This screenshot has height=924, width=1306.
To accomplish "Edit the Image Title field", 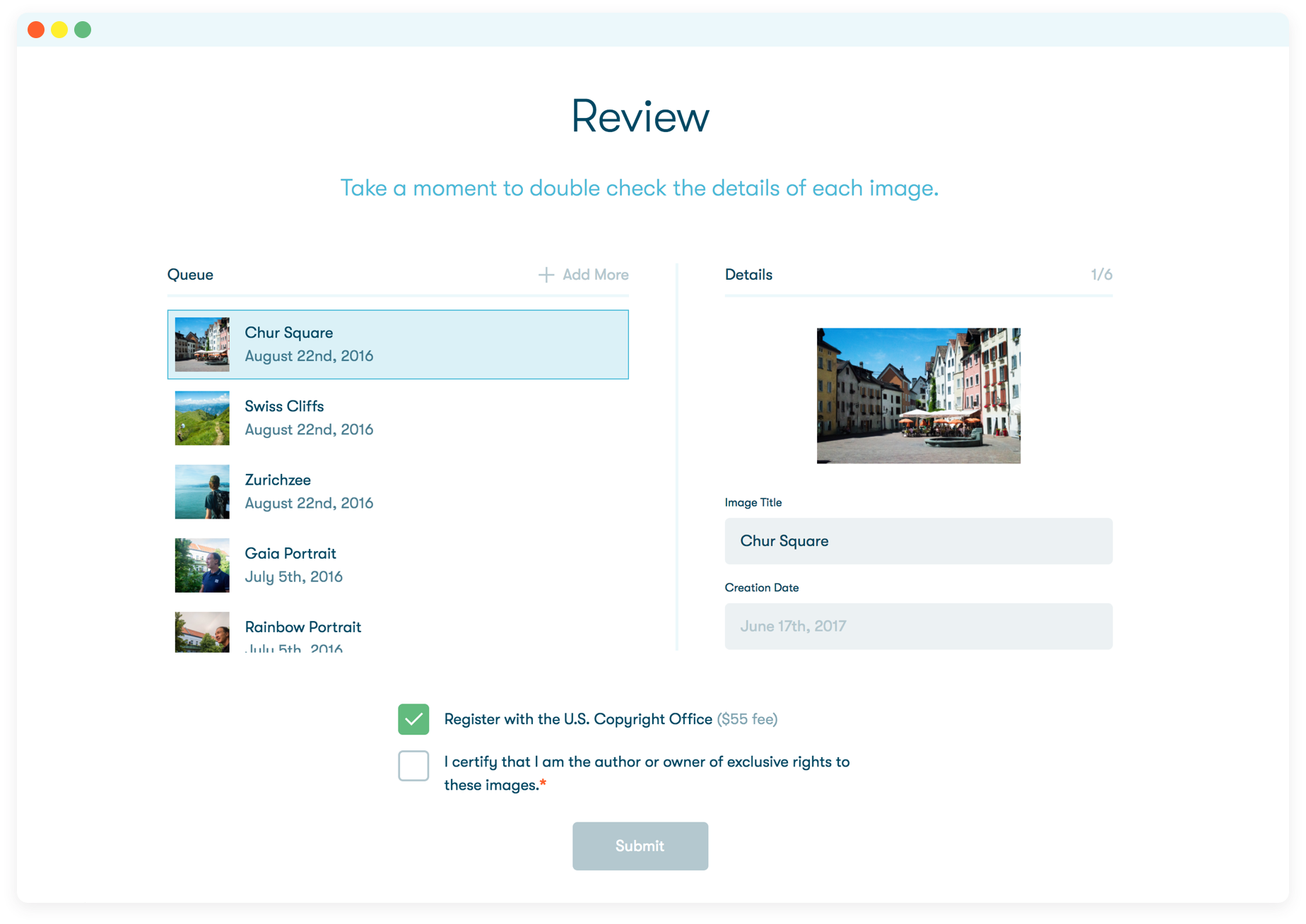I will [x=918, y=541].
